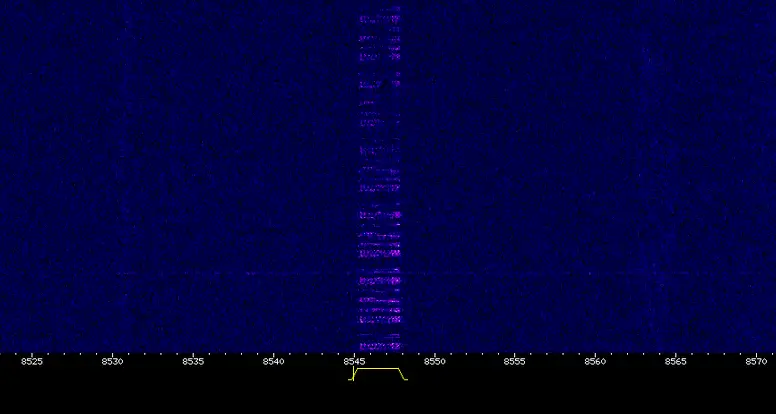The width and height of the screenshot is (776, 414).
Task: Click the right slope of the yellow passband
Action: point(403,375)
